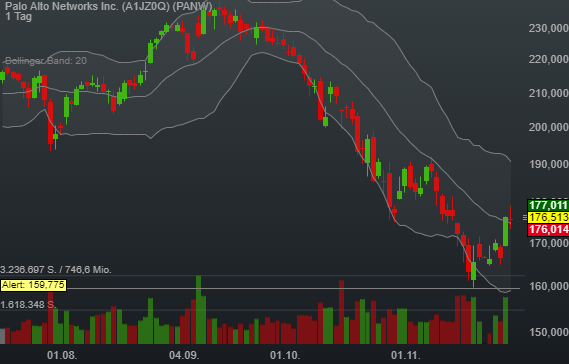Image resolution: width=569 pixels, height=364 pixels.
Task: Click the 1 Tag timeframe label
Action: coord(19,17)
